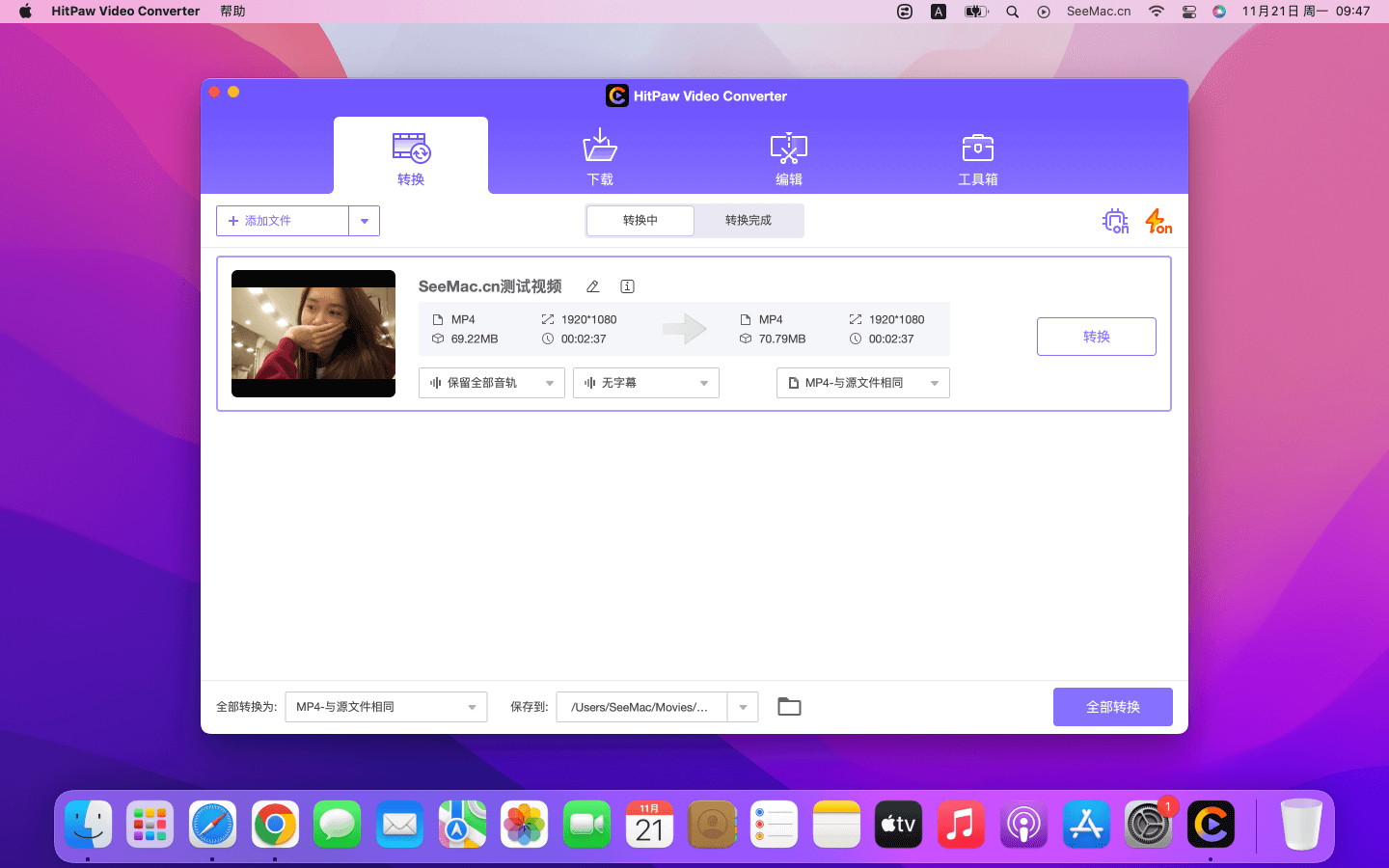Screen dimensions: 1389x868
Task: Open the 保留全部音轨 audio track dropdown
Action: [491, 383]
